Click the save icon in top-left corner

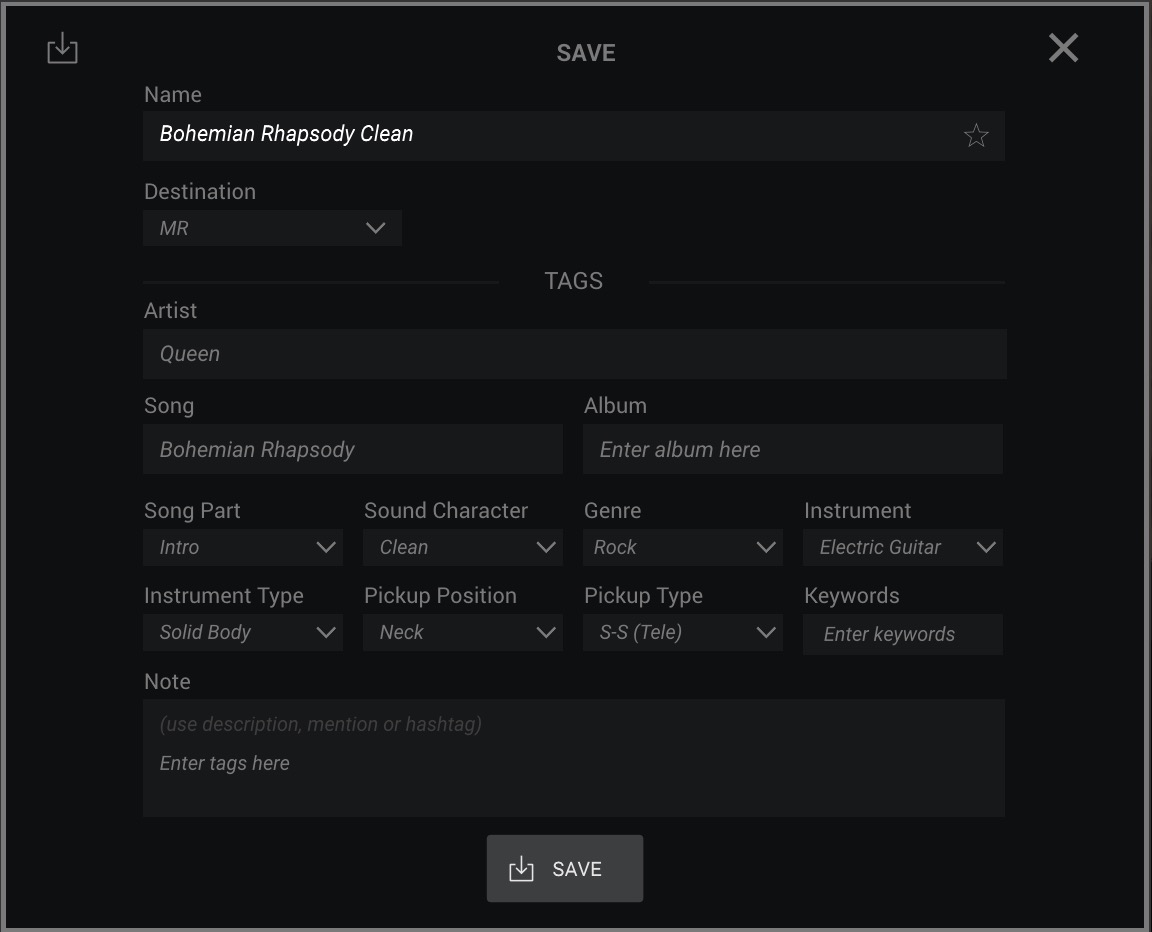click(62, 48)
